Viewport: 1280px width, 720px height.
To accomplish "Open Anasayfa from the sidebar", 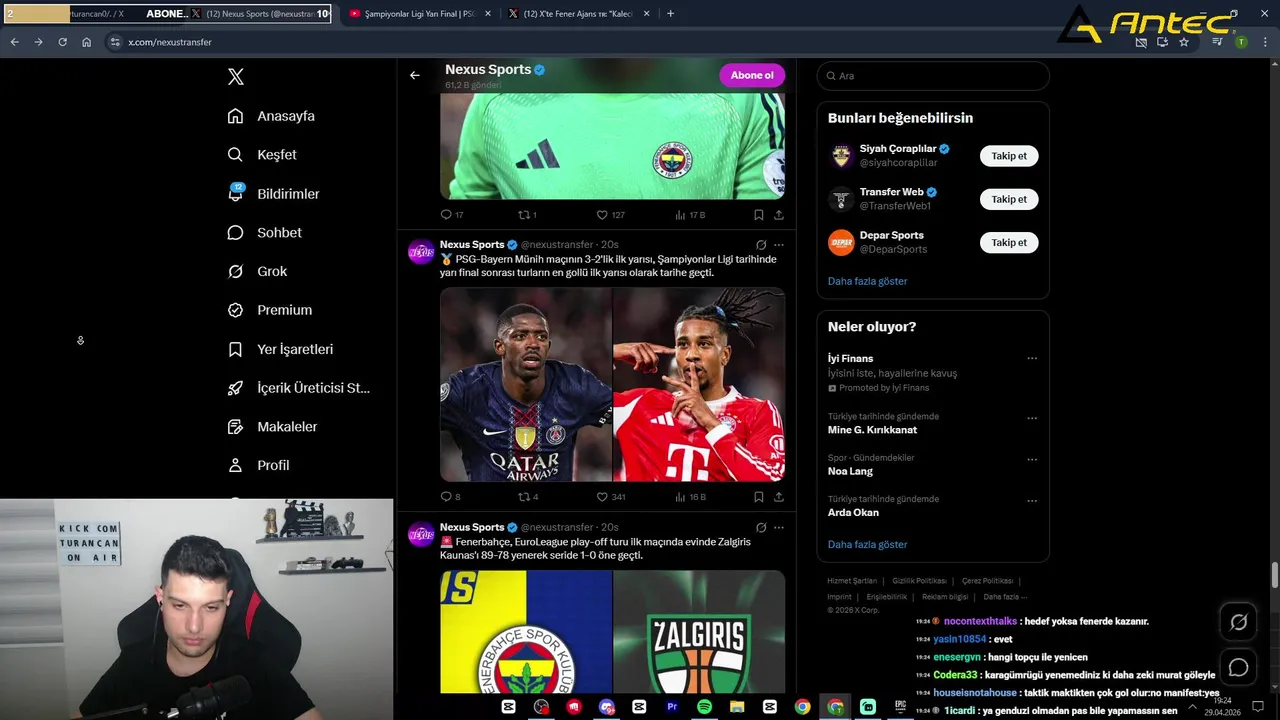I will (x=271, y=116).
